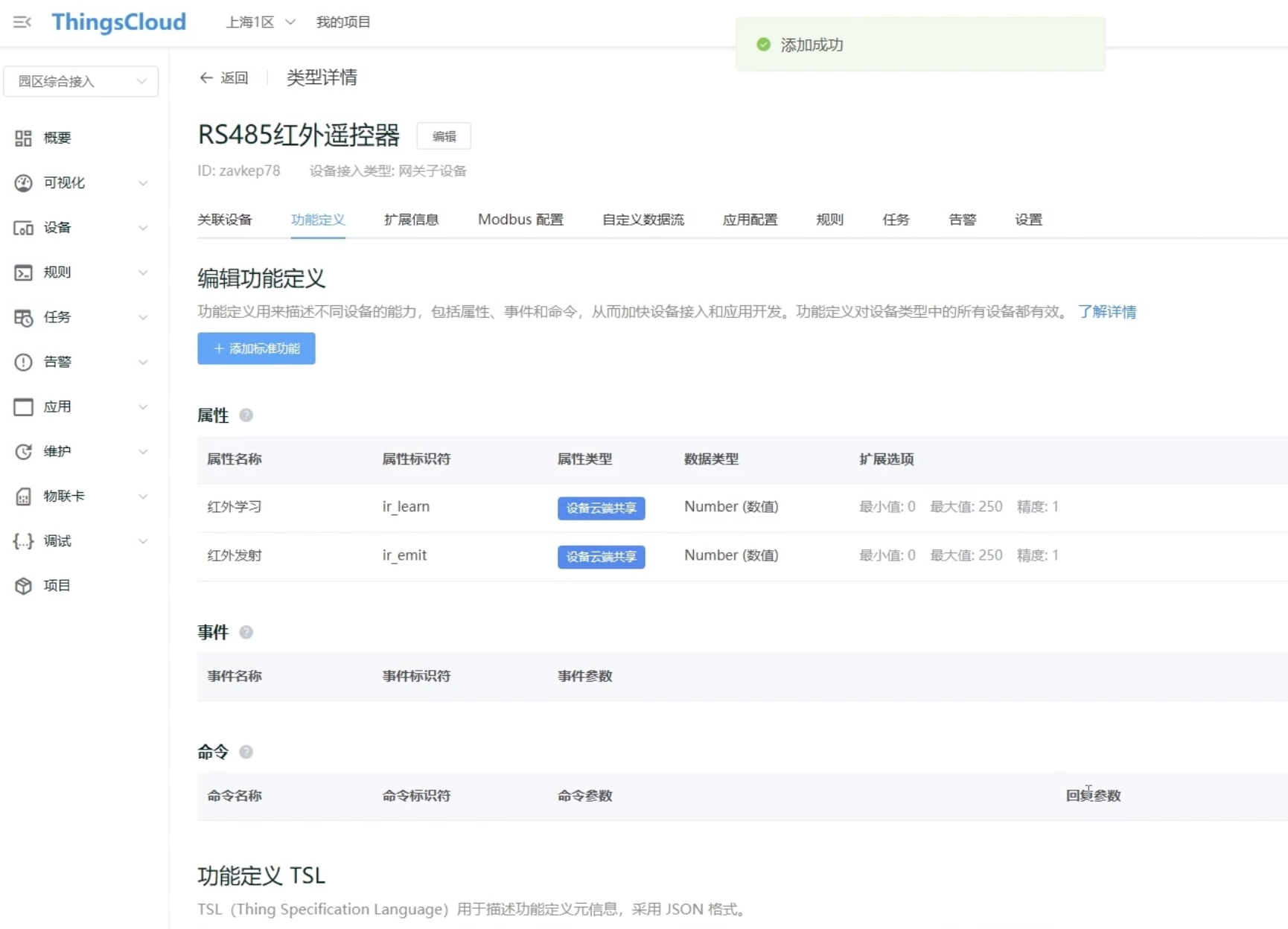Click the 添加标准功能 button
Screen dimensions: 1288x929
tap(256, 348)
